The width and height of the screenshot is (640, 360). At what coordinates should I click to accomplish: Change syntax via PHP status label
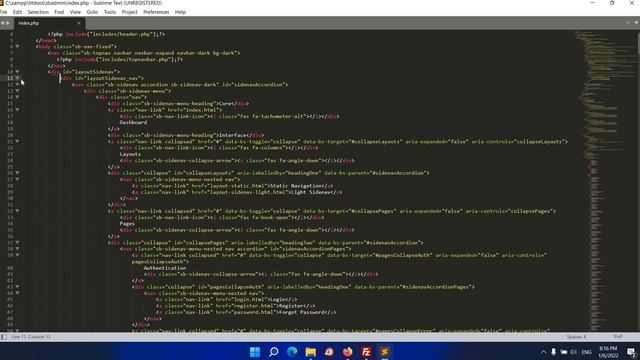[x=618, y=337]
